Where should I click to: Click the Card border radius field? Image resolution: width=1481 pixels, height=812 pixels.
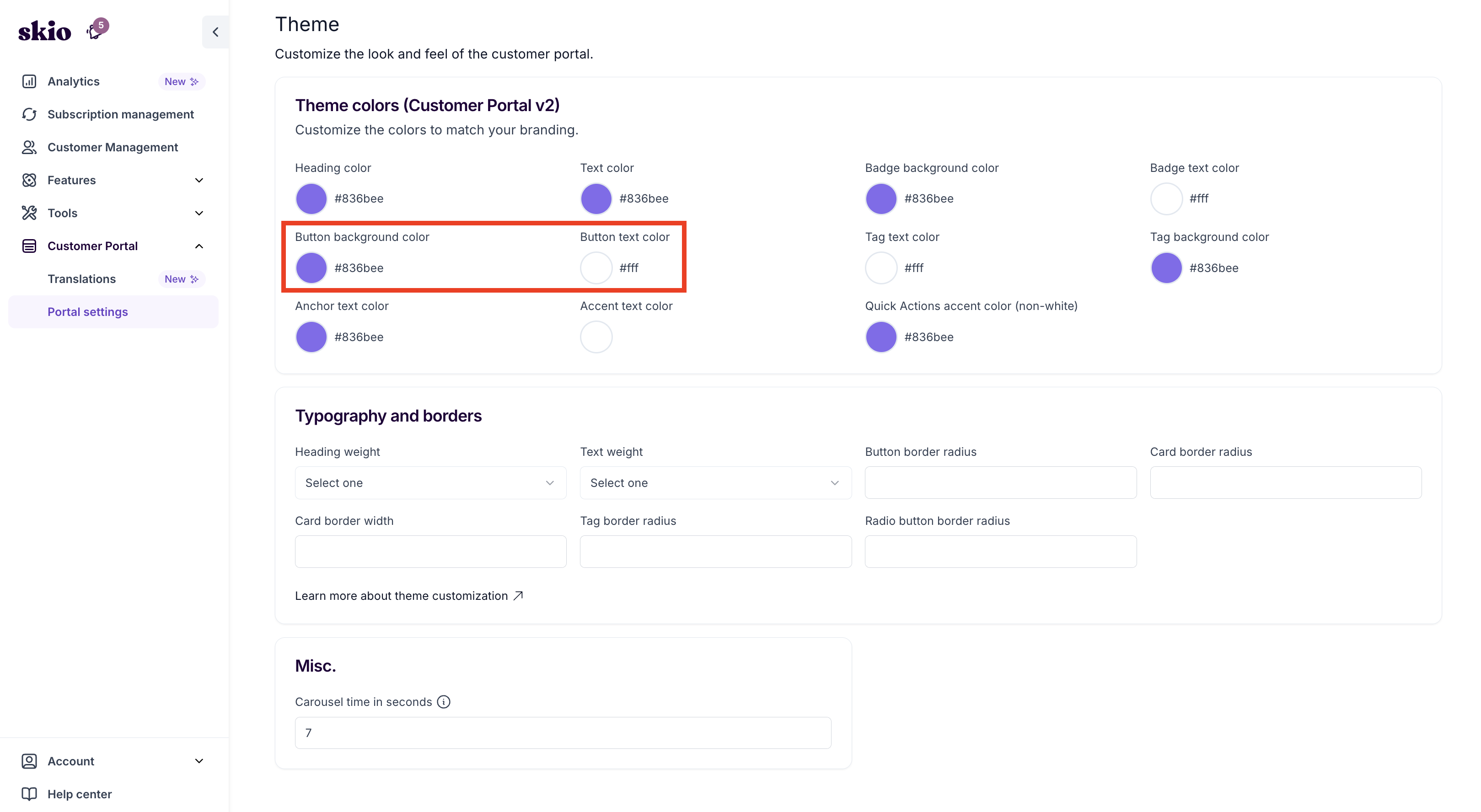[1286, 483]
